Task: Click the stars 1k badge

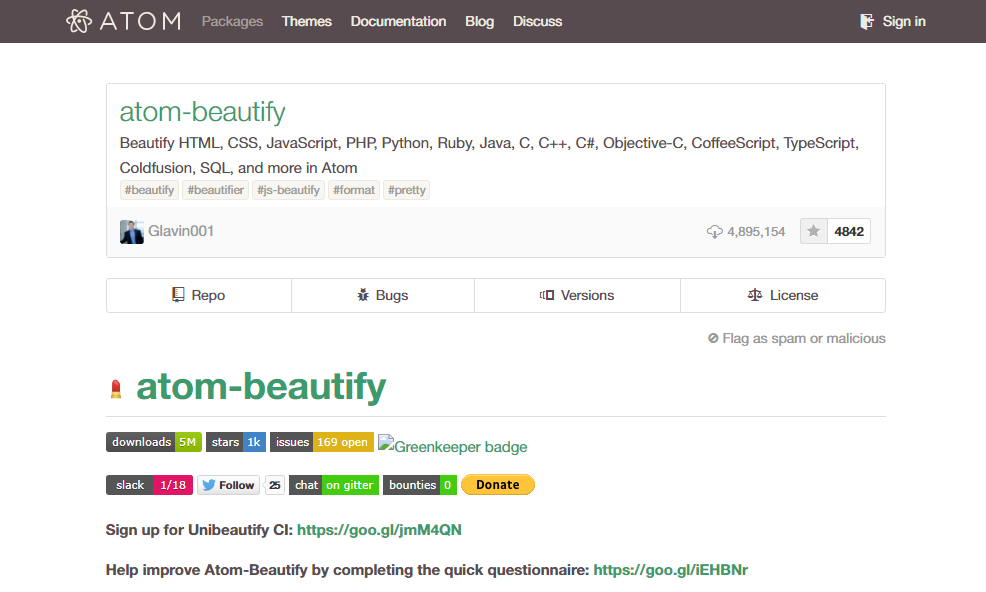Action: tap(236, 442)
